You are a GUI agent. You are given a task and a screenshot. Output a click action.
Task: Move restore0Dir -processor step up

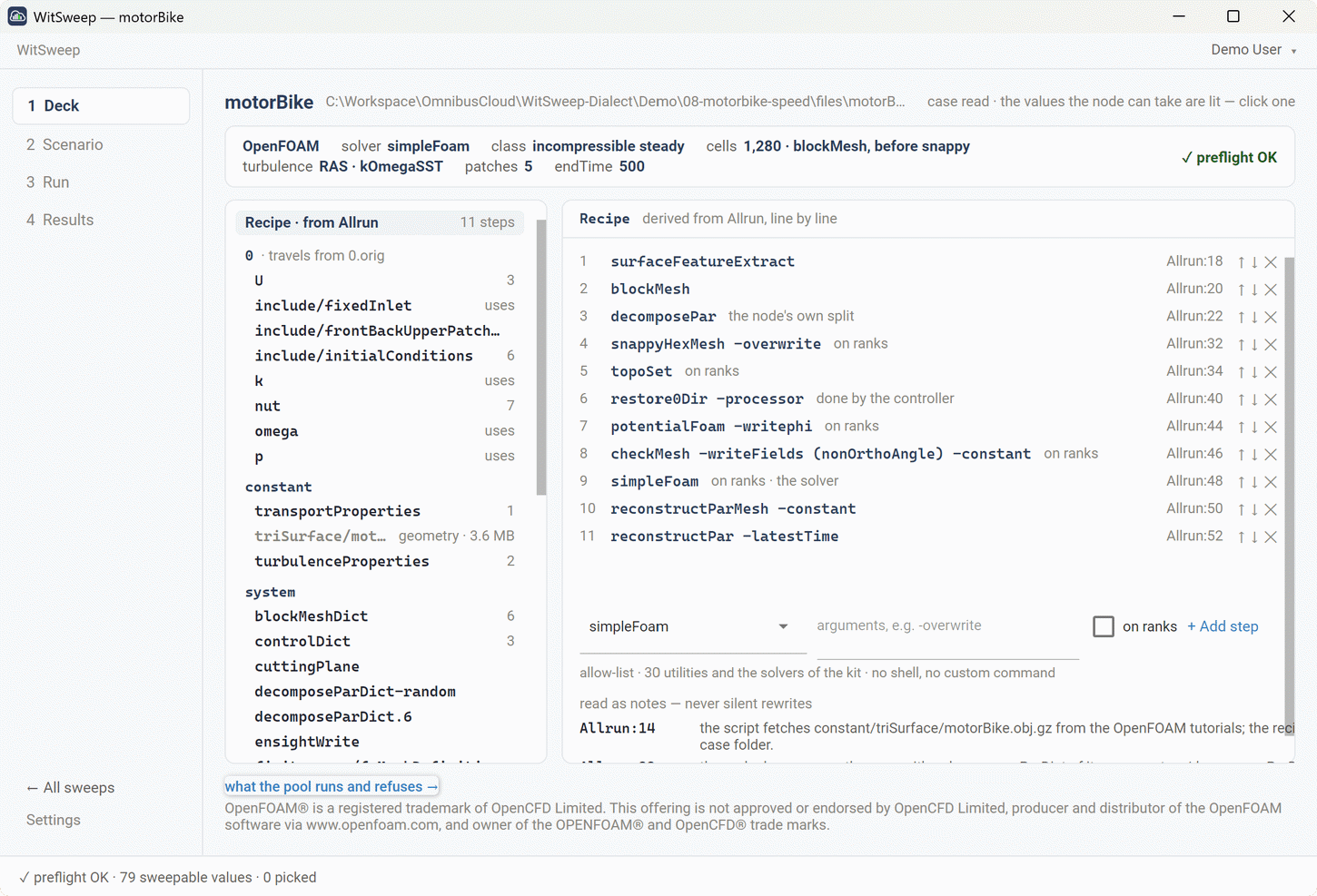[1241, 399]
